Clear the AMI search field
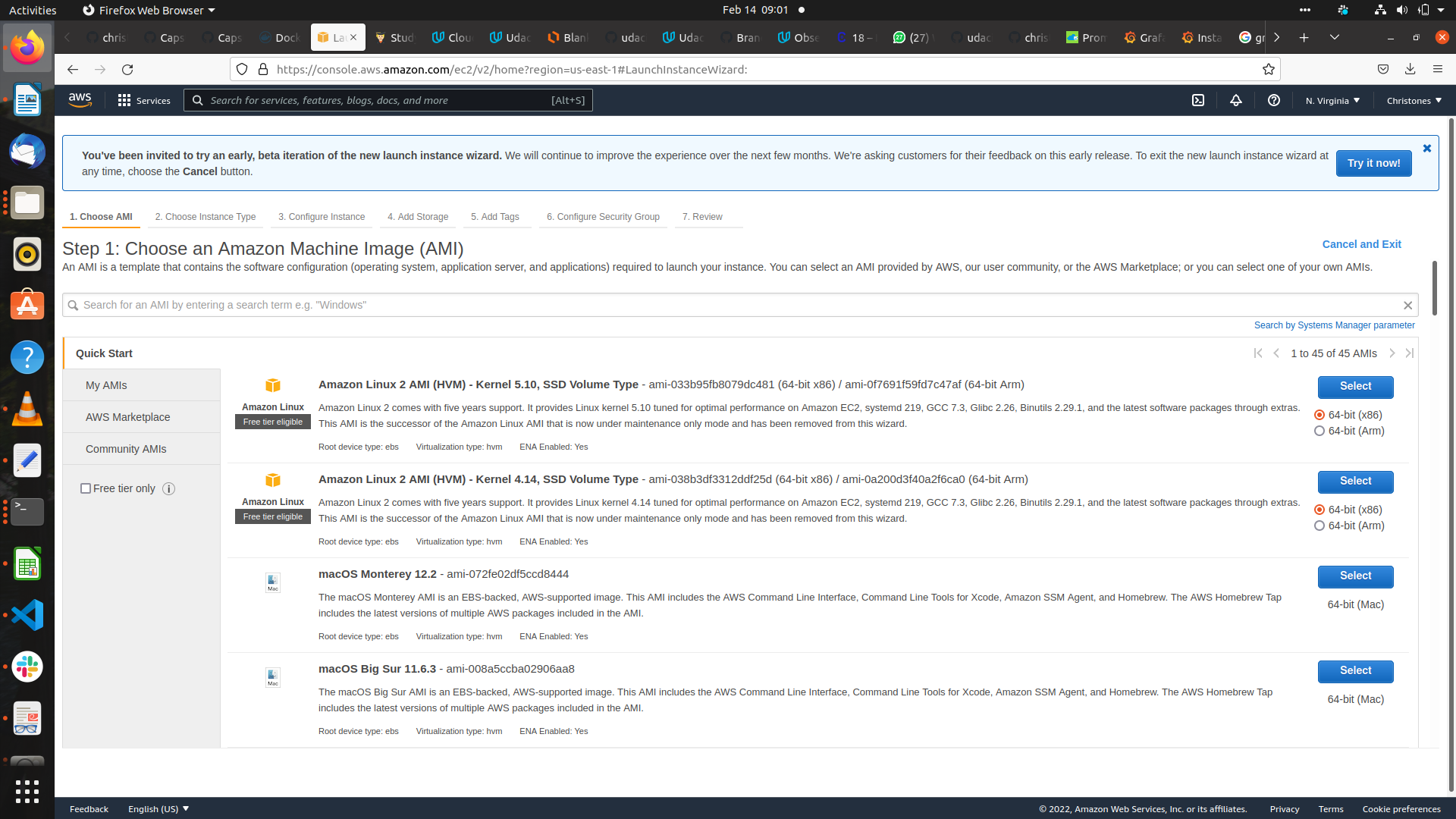This screenshot has width=1456, height=819. click(x=1407, y=306)
